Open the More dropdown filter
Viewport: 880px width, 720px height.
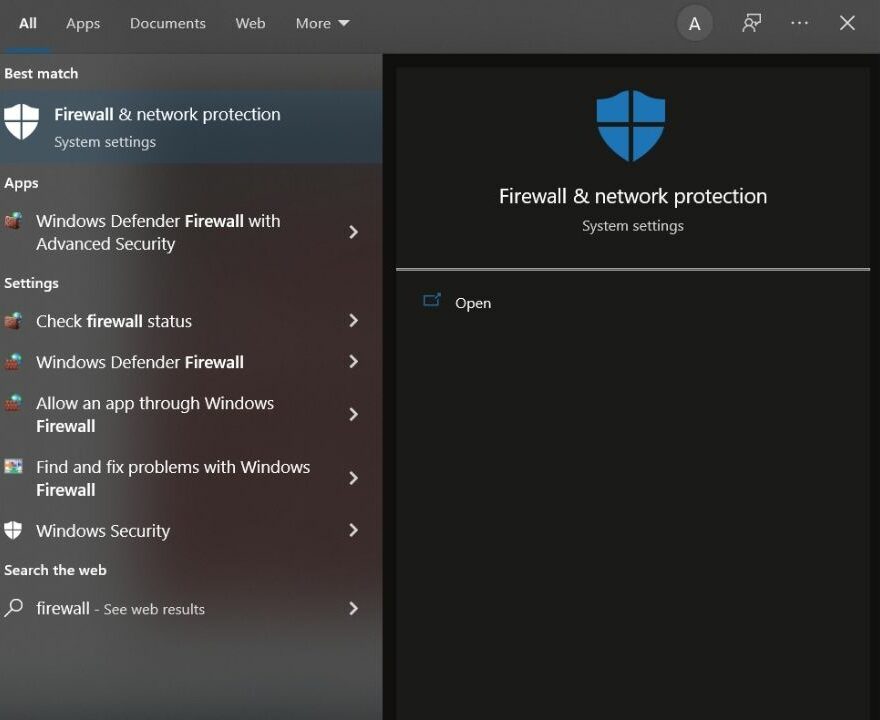tap(322, 23)
